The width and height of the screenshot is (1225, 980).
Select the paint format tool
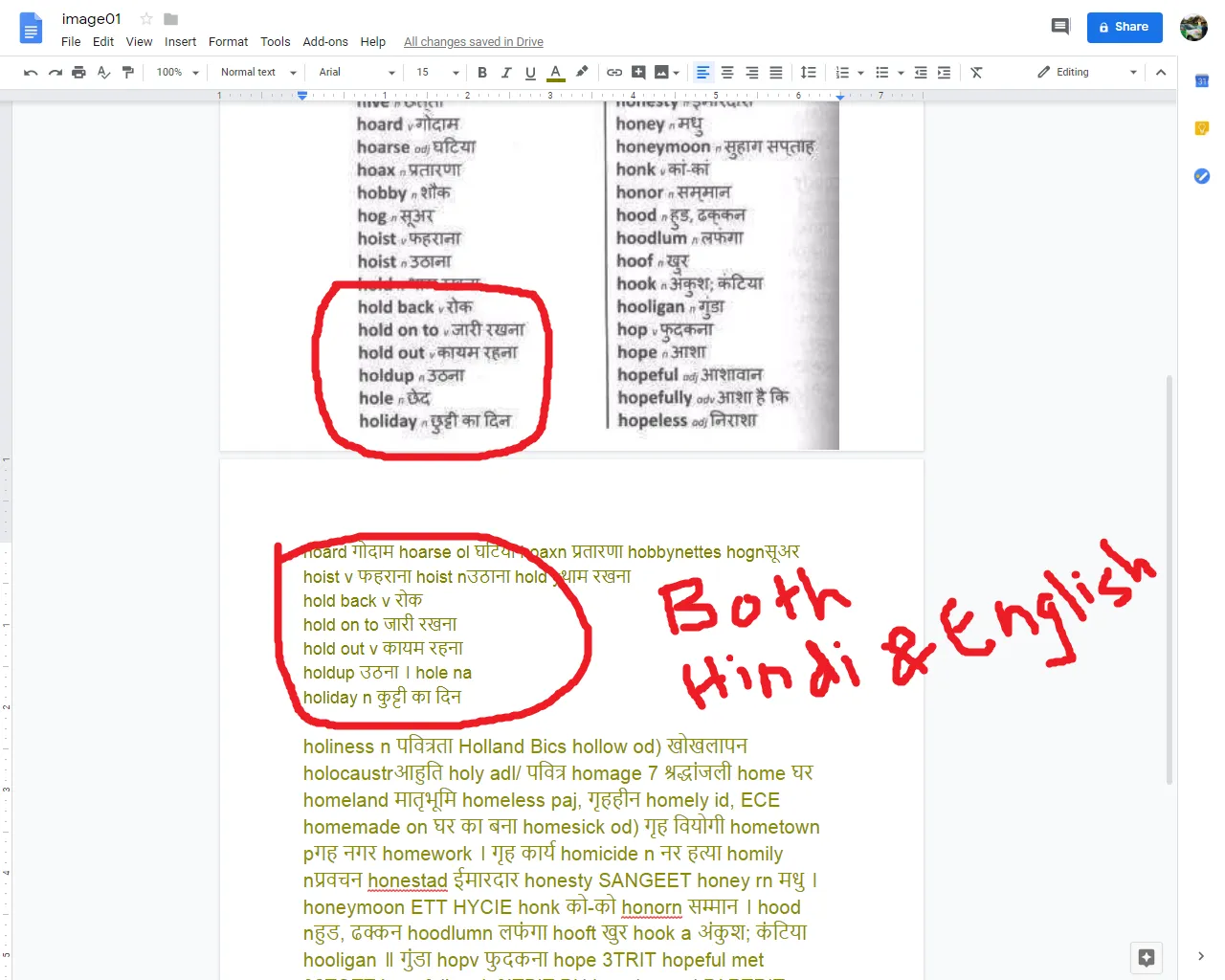pyautogui.click(x=127, y=73)
